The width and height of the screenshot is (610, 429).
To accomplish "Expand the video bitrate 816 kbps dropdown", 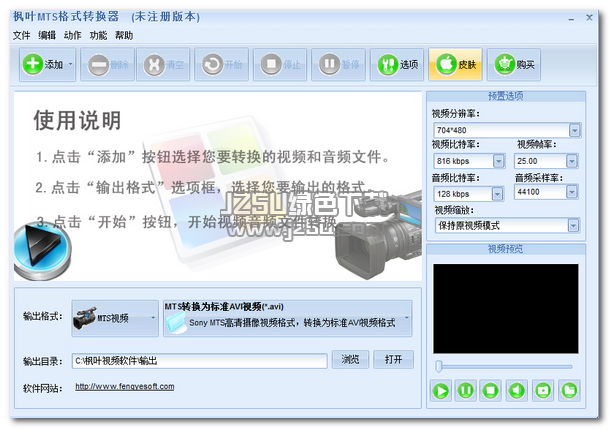I will pos(499,161).
